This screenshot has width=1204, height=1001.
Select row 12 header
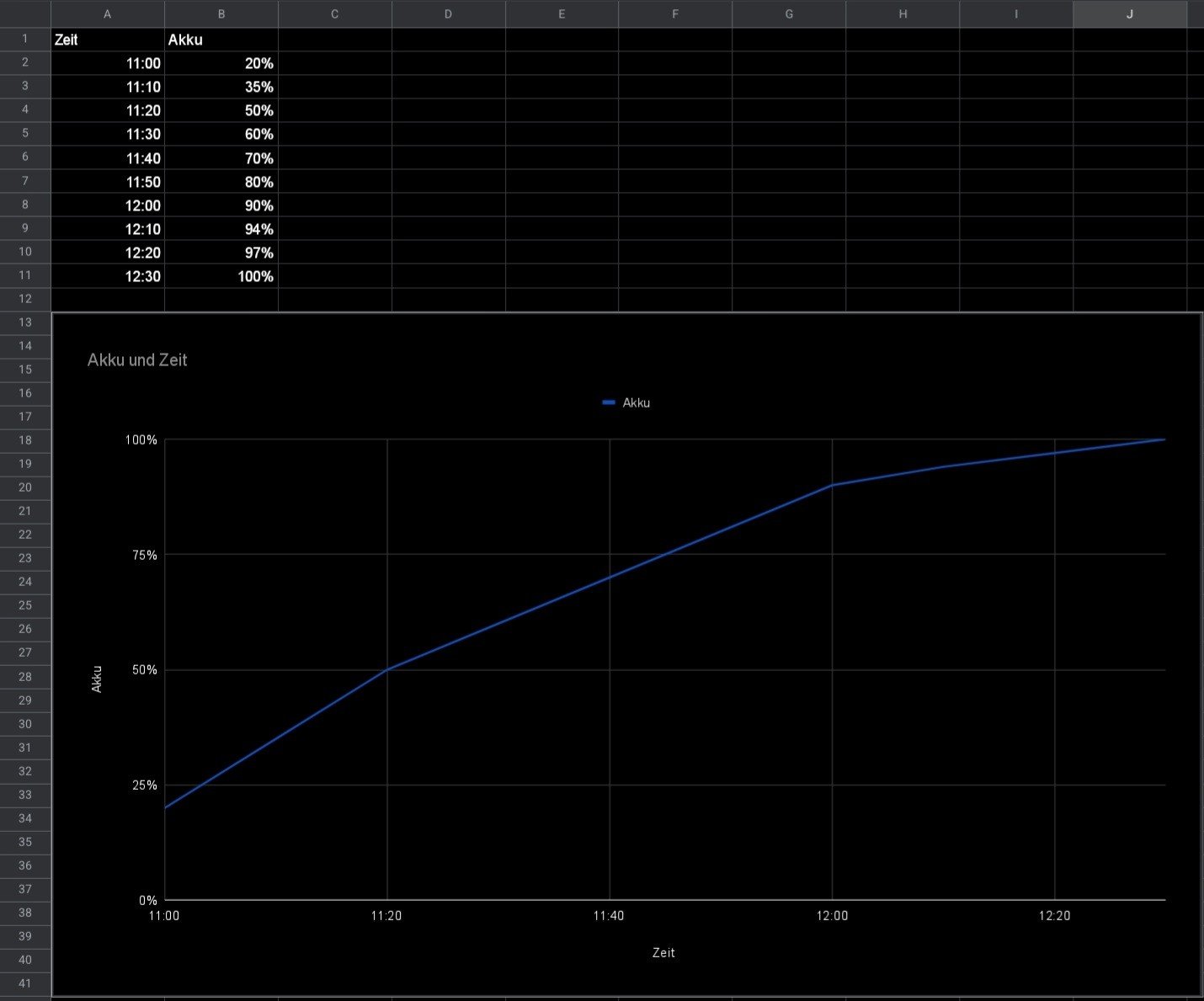tap(25, 299)
